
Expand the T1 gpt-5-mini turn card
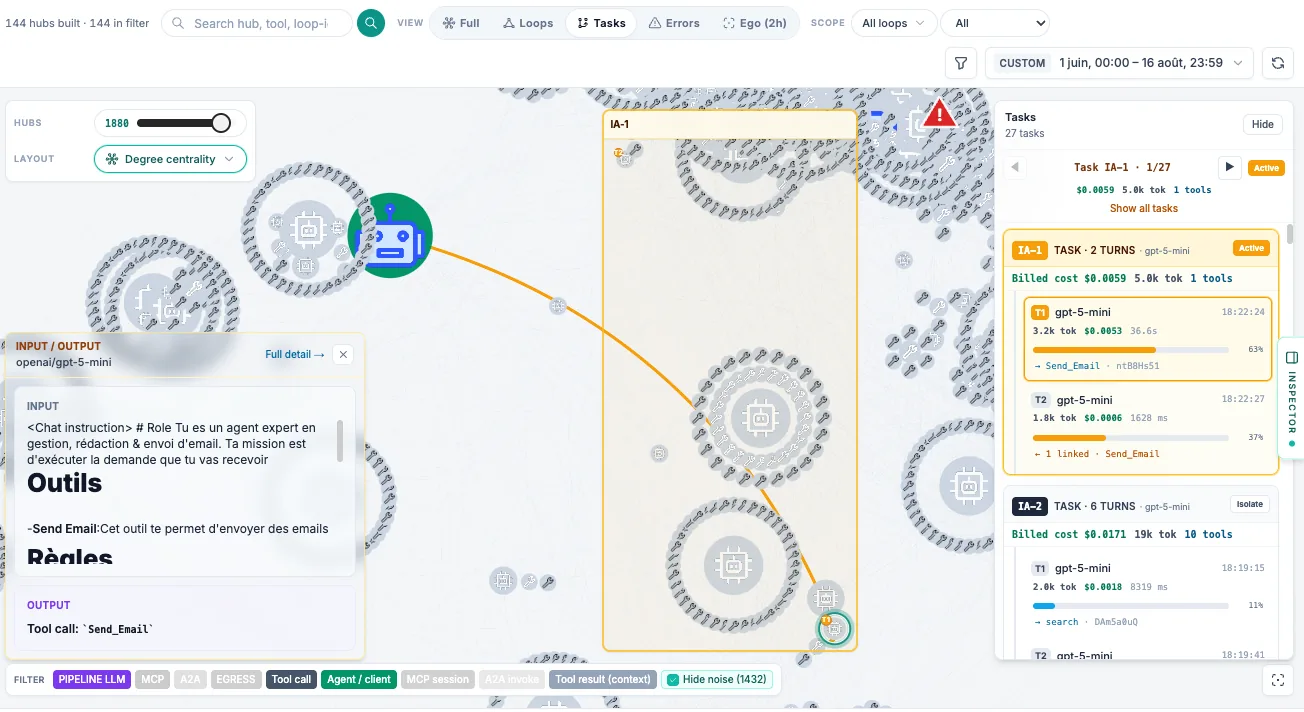point(1148,338)
